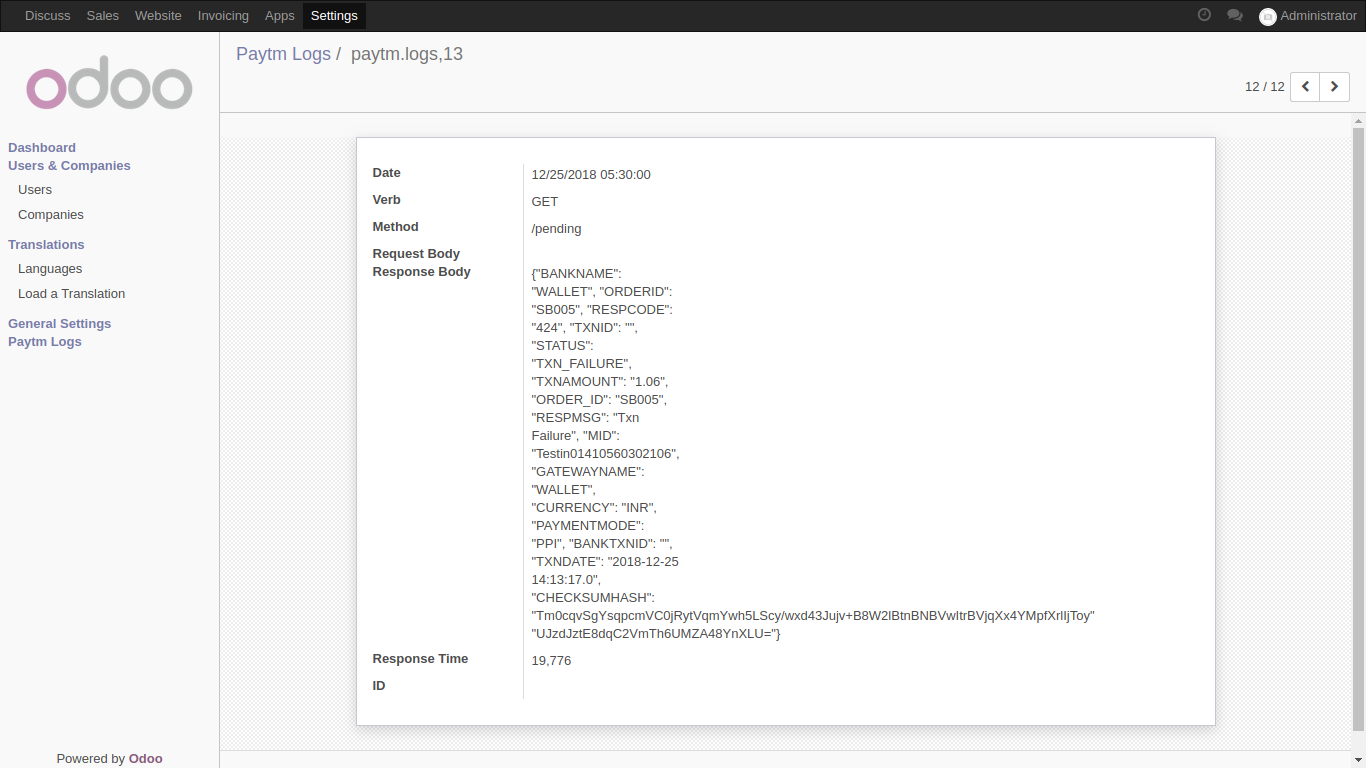Viewport: 1366px width, 768px height.
Task: Open the Apps menu
Action: [x=279, y=15]
